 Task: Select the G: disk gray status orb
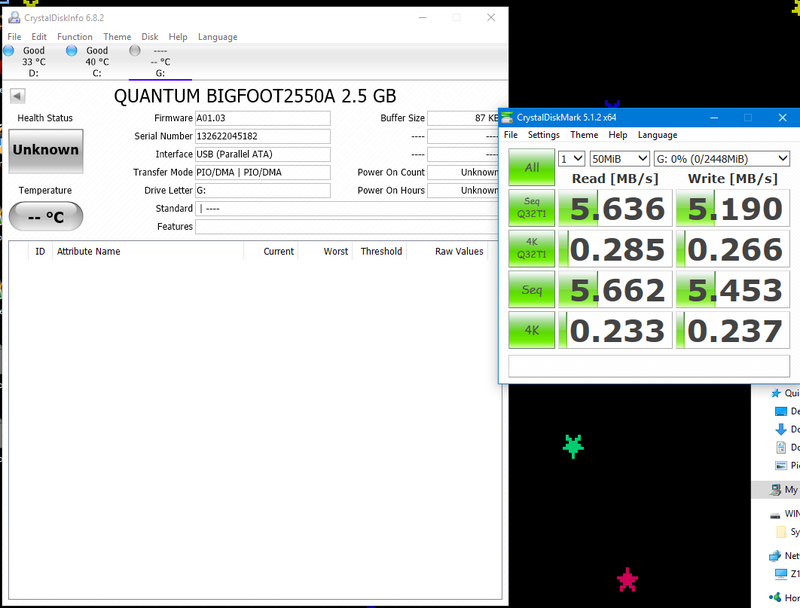(x=135, y=50)
